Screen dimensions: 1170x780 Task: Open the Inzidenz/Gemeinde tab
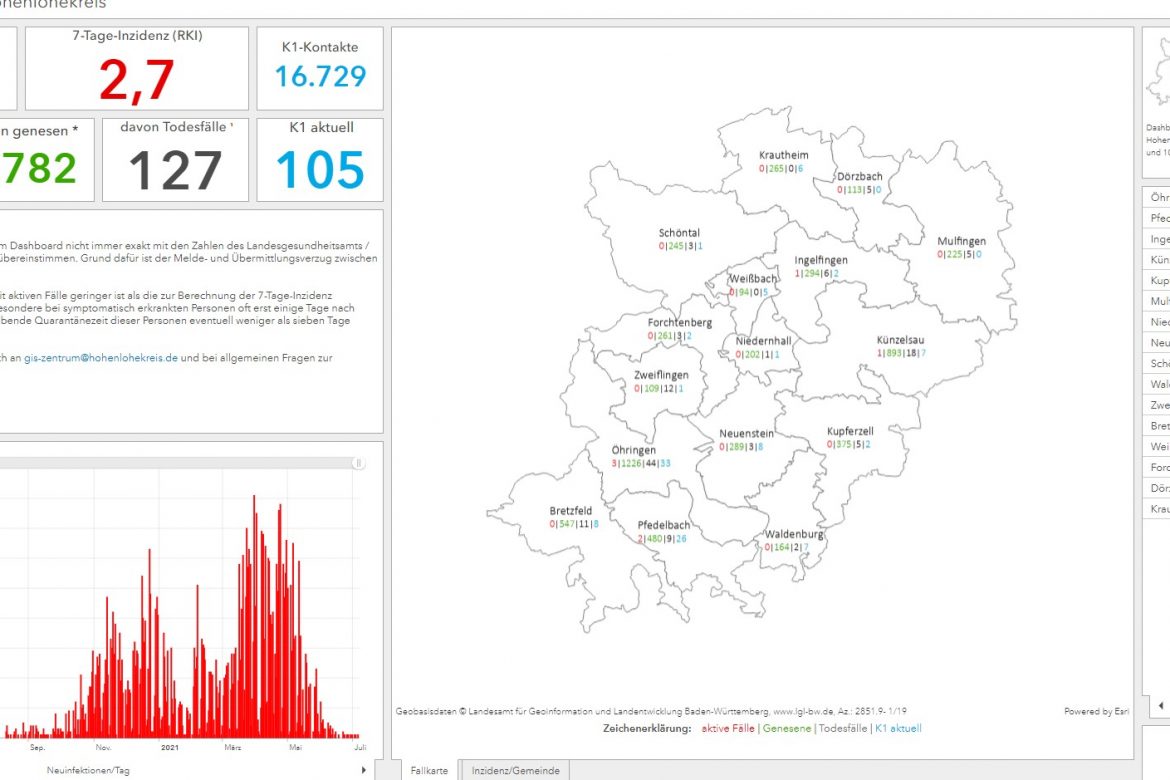514,770
